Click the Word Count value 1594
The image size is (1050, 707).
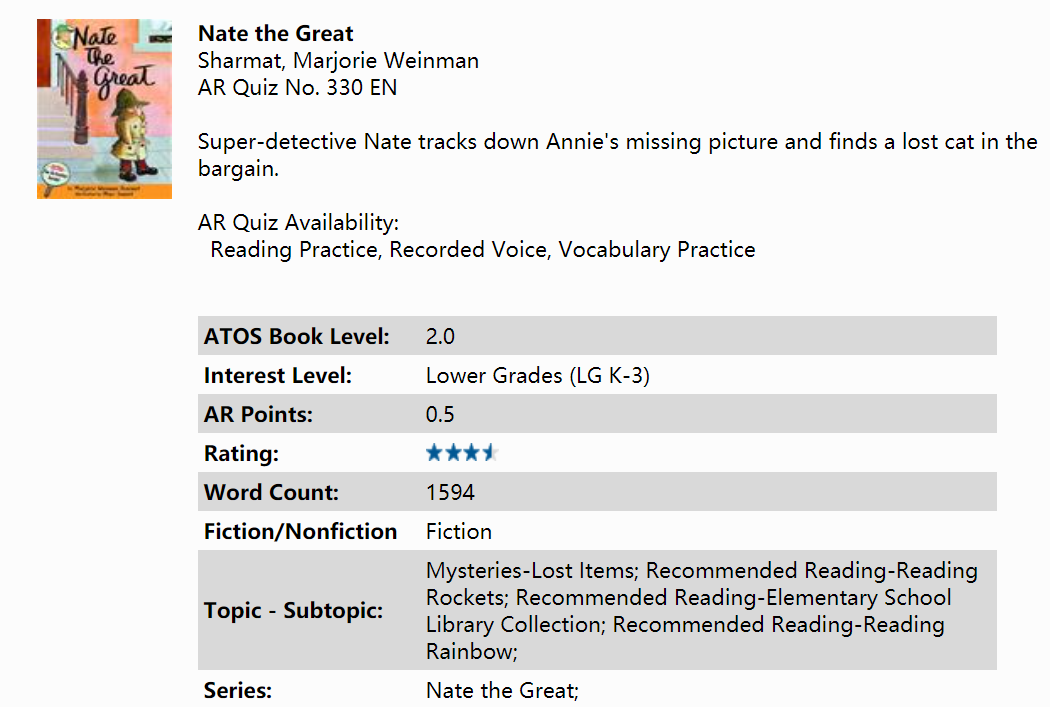click(x=450, y=492)
